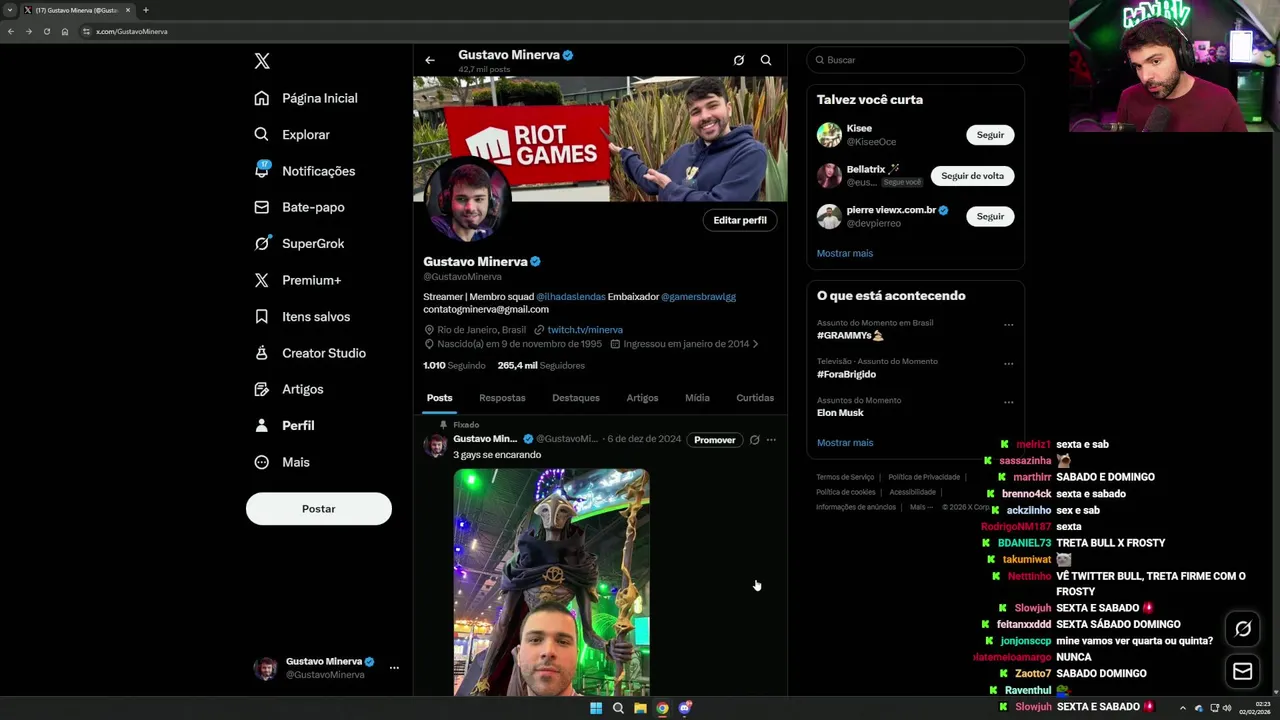The width and height of the screenshot is (1280, 720).
Task: Click the verified badge beside profile name
Action: tap(535, 262)
